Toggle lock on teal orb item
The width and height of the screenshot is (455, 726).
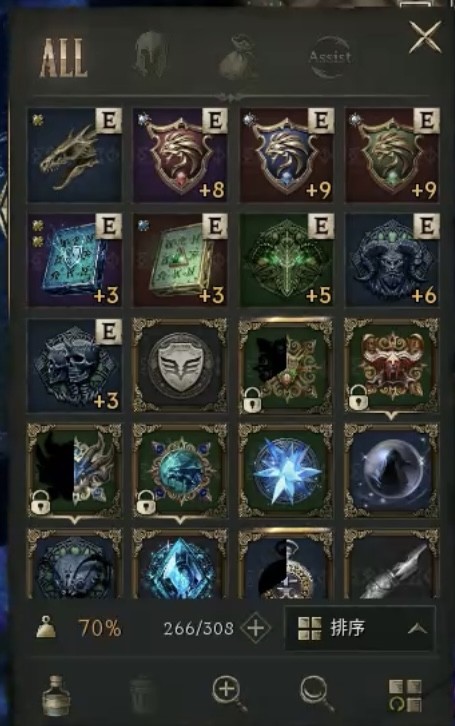click(x=146, y=502)
